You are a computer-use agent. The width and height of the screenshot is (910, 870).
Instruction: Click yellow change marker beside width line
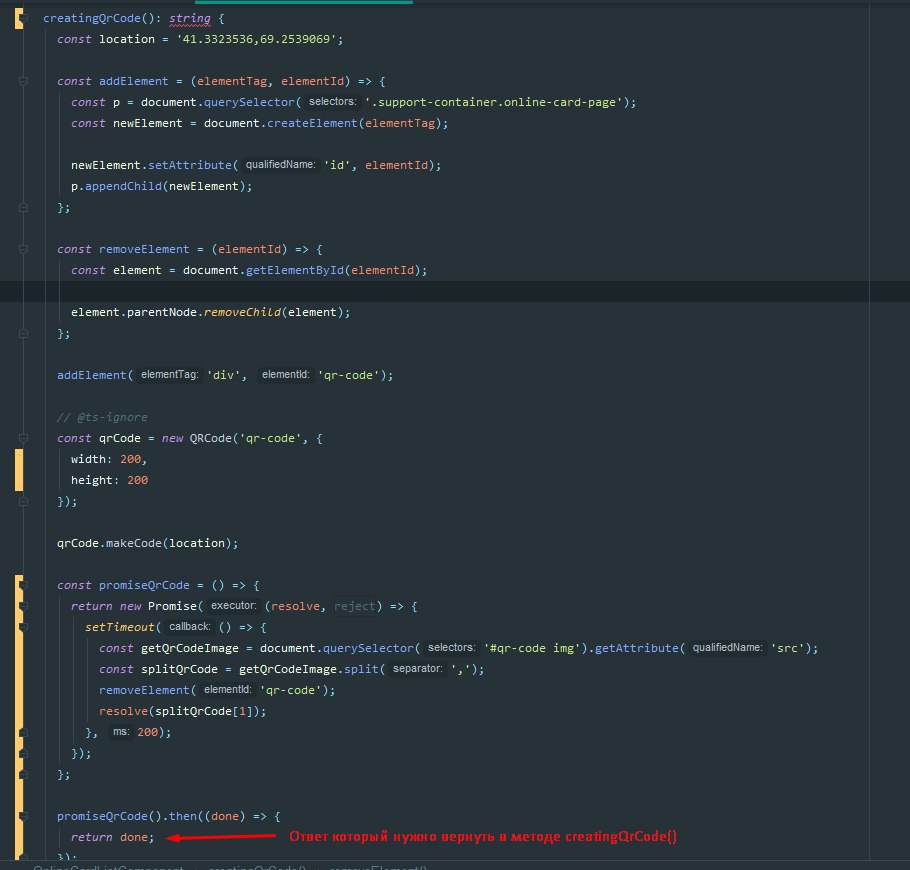pos(19,470)
